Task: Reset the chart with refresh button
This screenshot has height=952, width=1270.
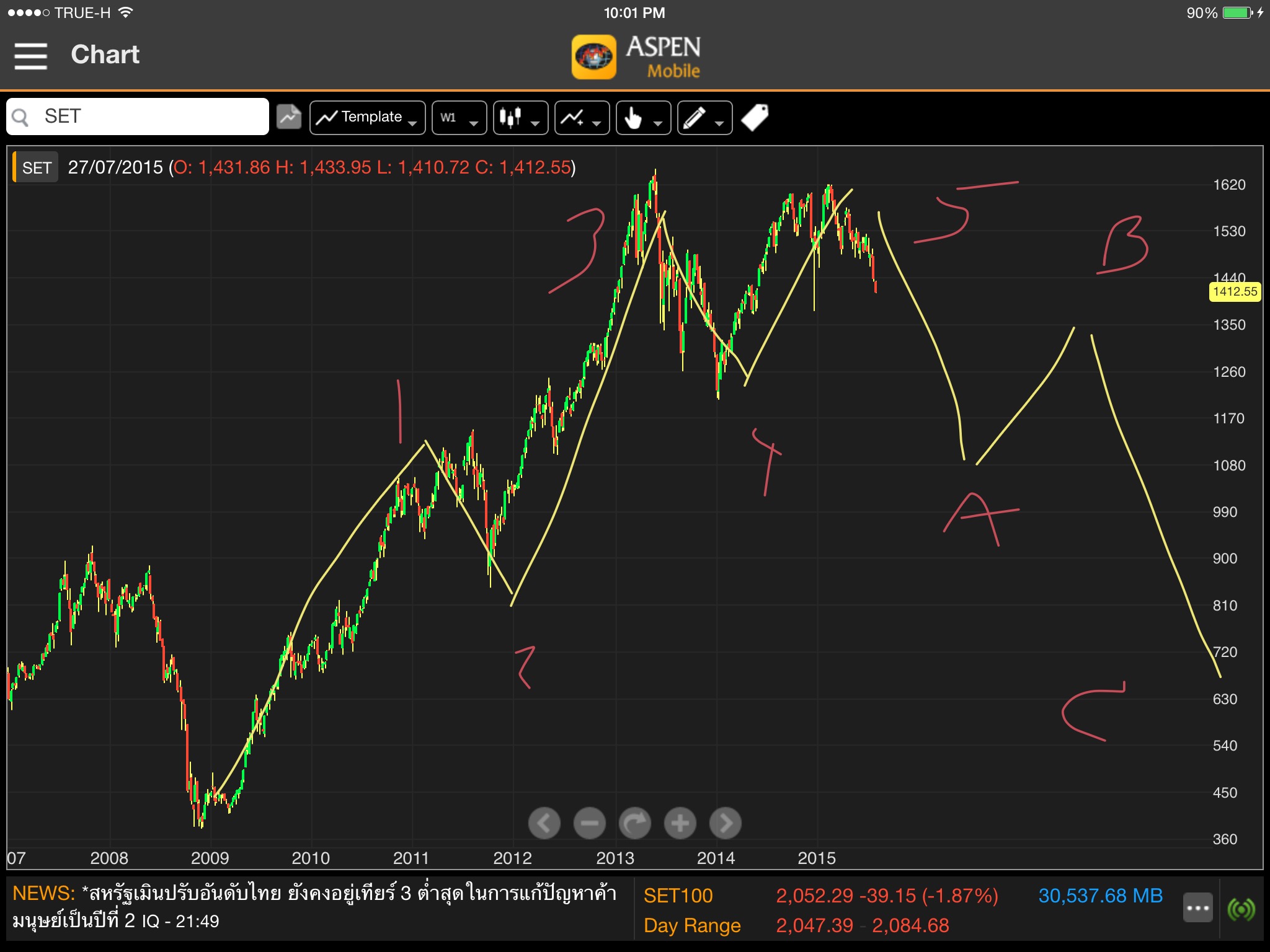Action: pyautogui.click(x=634, y=823)
